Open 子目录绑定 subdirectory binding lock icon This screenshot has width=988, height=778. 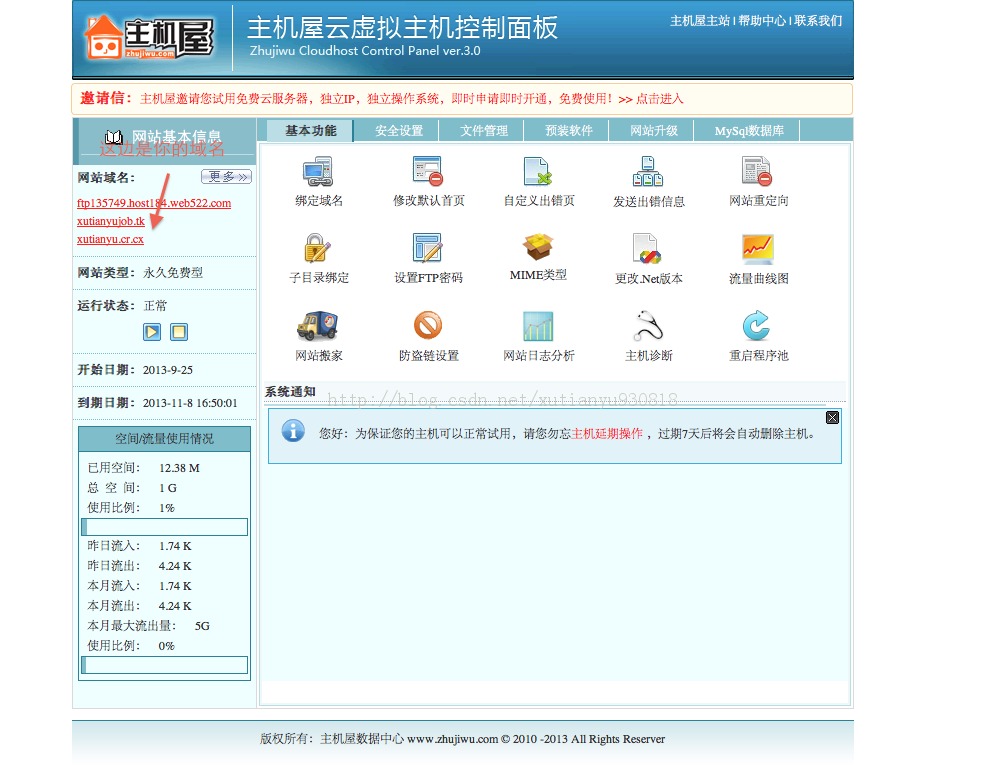317,248
